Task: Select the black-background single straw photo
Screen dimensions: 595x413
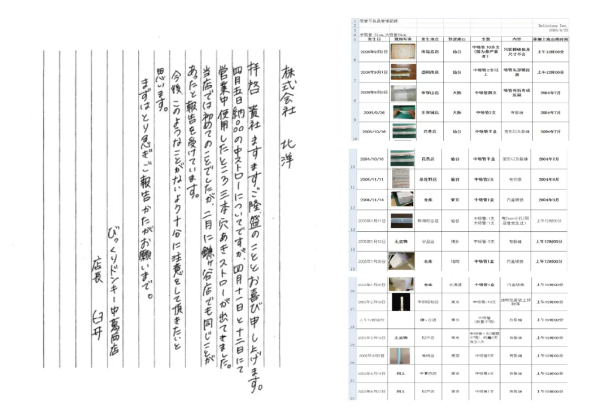Action: click(401, 302)
